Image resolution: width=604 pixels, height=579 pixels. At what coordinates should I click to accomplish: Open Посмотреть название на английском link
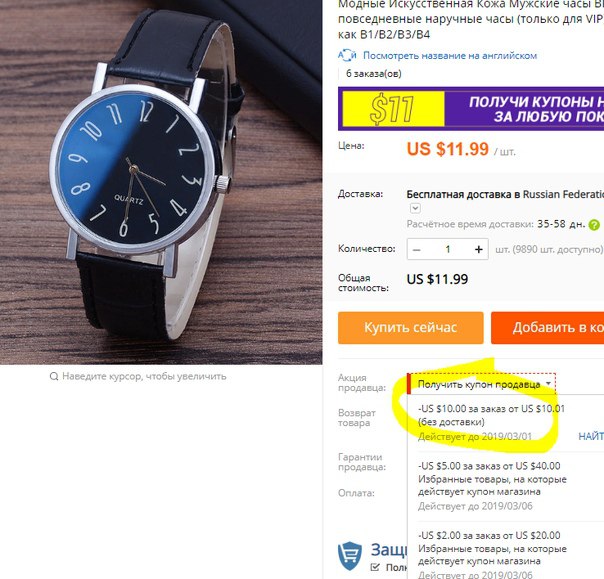(x=450, y=55)
